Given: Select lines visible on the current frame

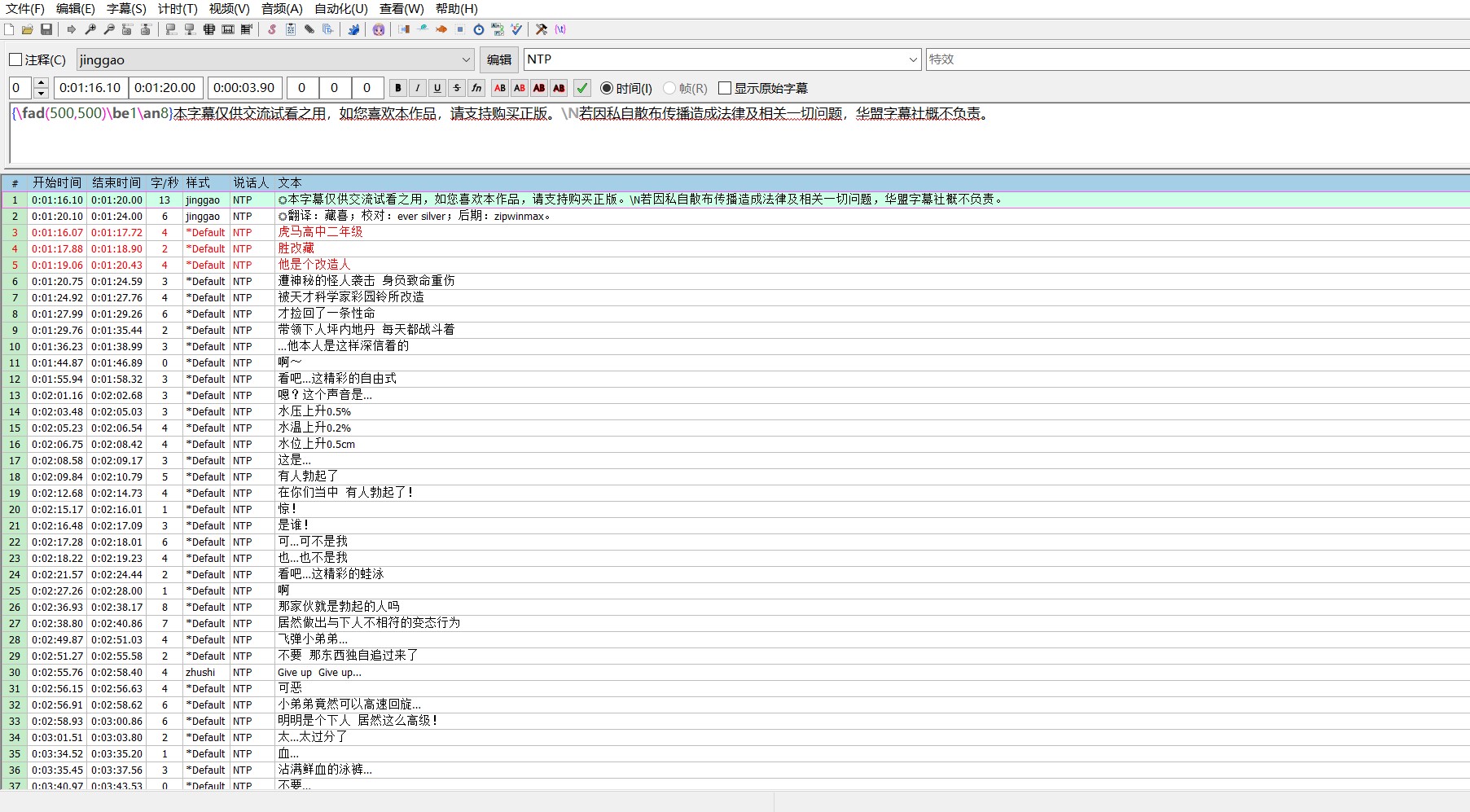Looking at the screenshot, I should [209, 29].
